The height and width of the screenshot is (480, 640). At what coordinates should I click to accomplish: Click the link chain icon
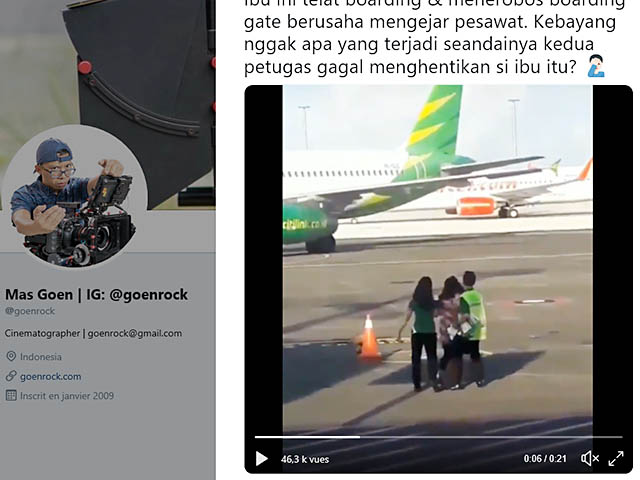point(11,376)
